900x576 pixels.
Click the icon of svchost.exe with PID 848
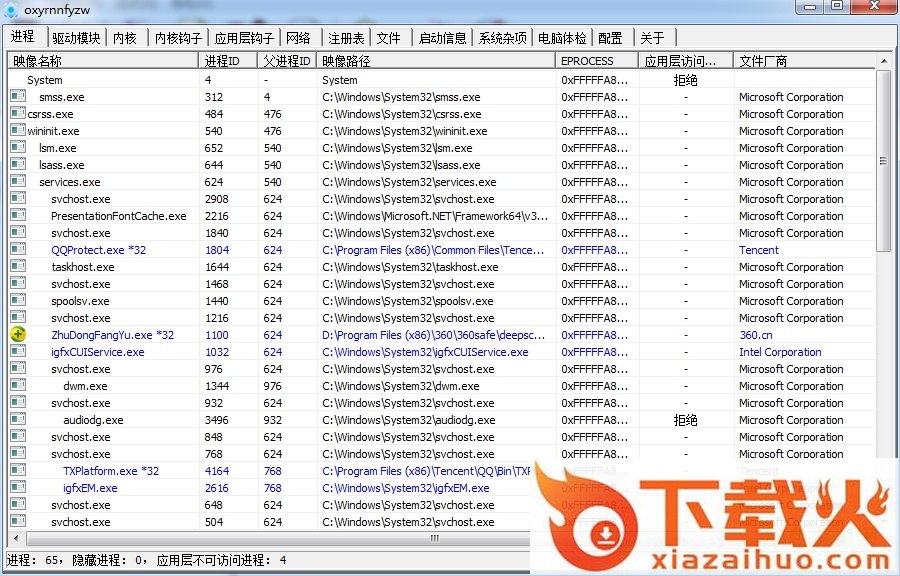pos(18,436)
